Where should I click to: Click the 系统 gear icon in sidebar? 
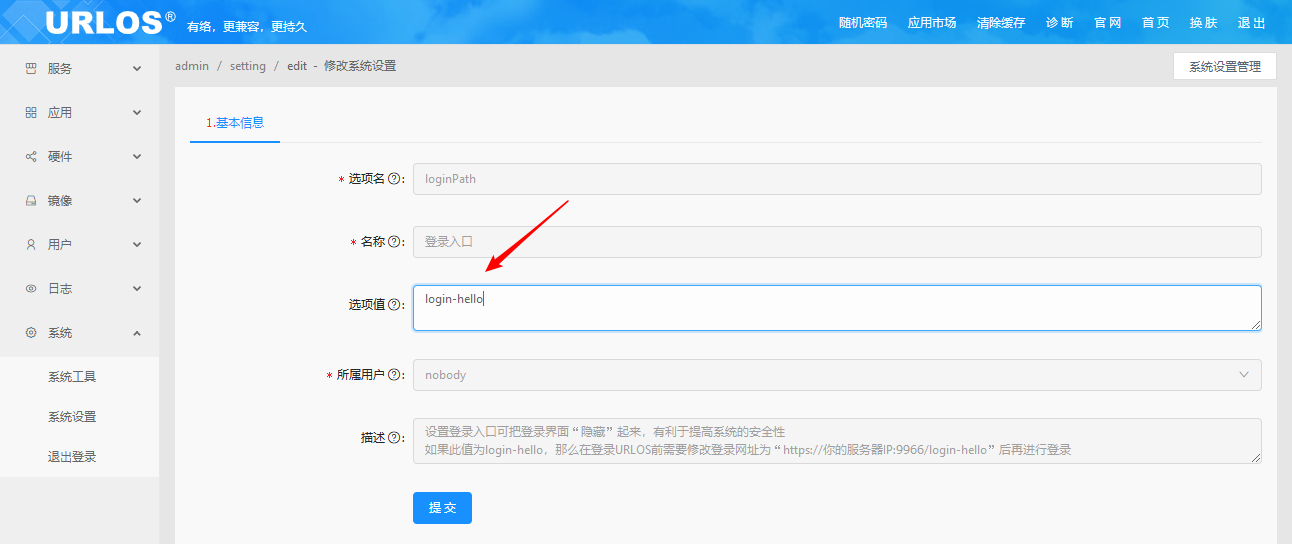point(31,333)
